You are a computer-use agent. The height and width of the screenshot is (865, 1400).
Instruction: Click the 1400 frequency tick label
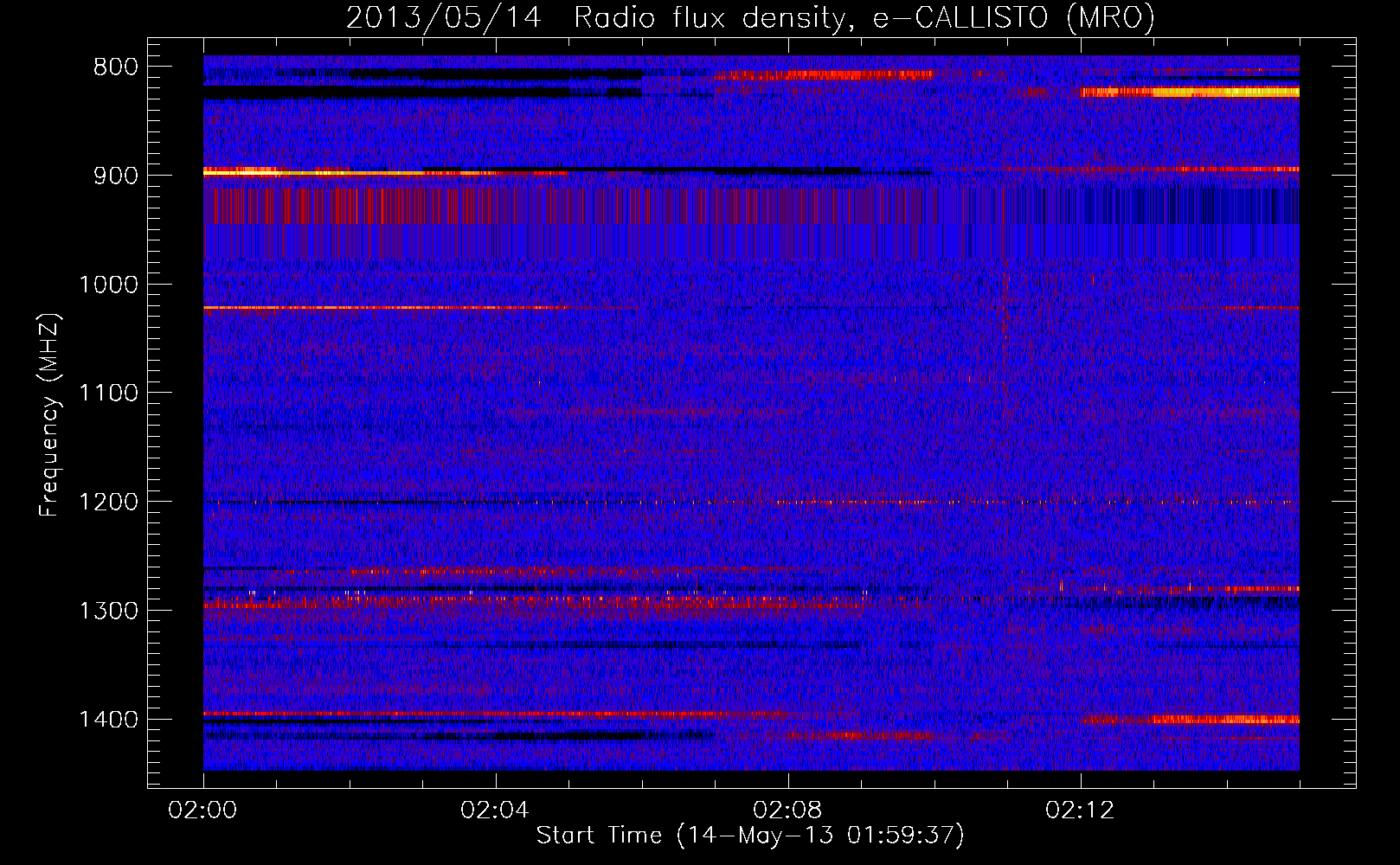tap(108, 720)
